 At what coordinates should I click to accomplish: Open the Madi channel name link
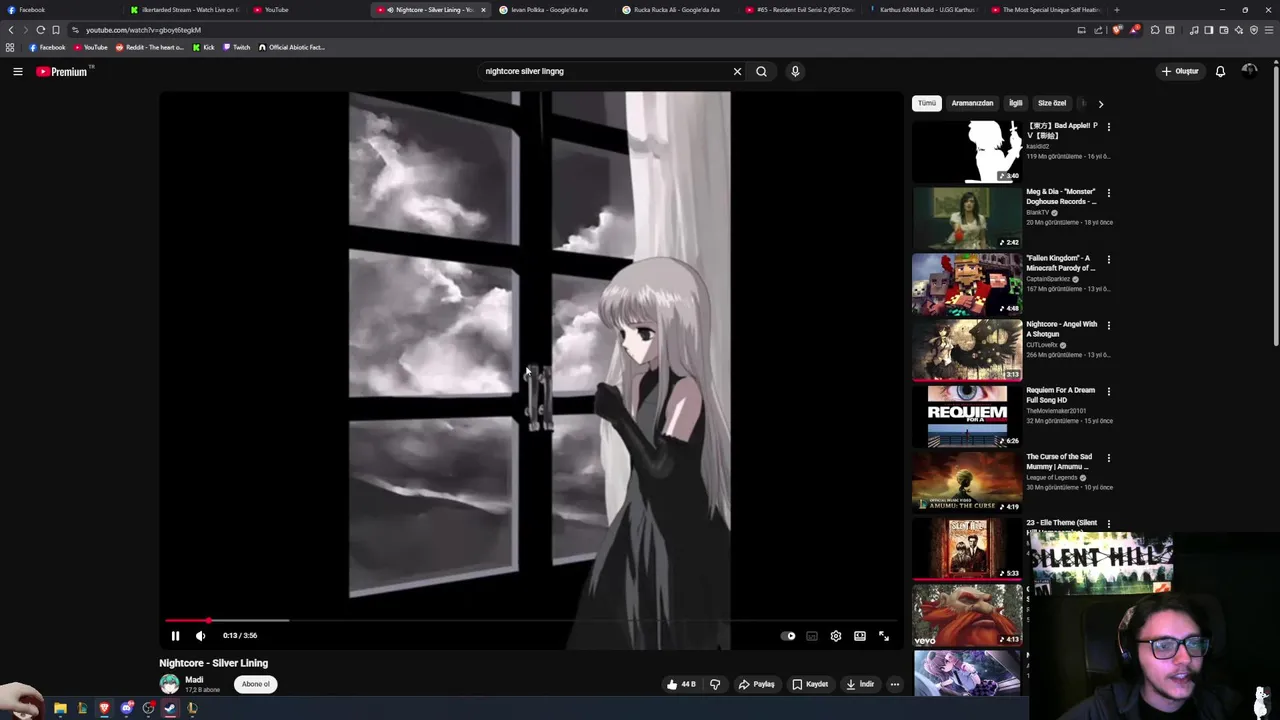coord(194,680)
